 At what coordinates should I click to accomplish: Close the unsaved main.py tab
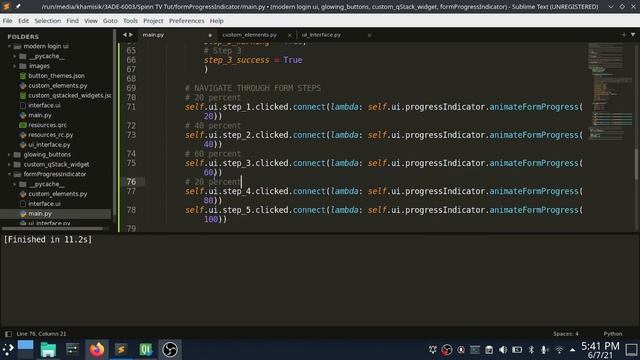[210, 35]
